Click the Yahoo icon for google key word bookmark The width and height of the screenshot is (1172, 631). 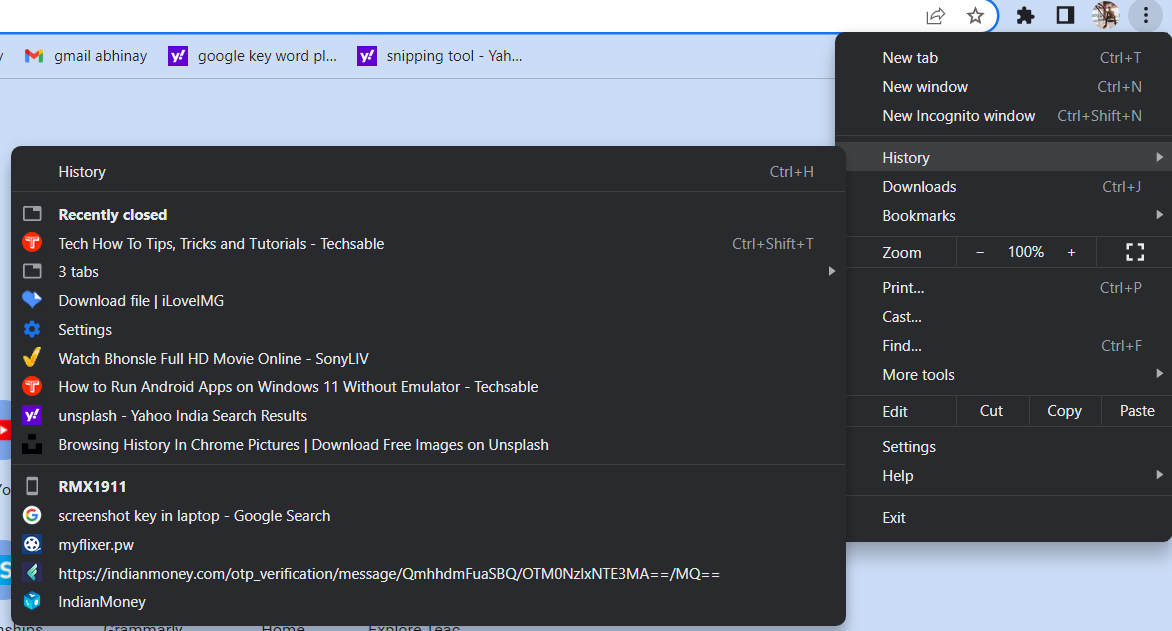[178, 56]
